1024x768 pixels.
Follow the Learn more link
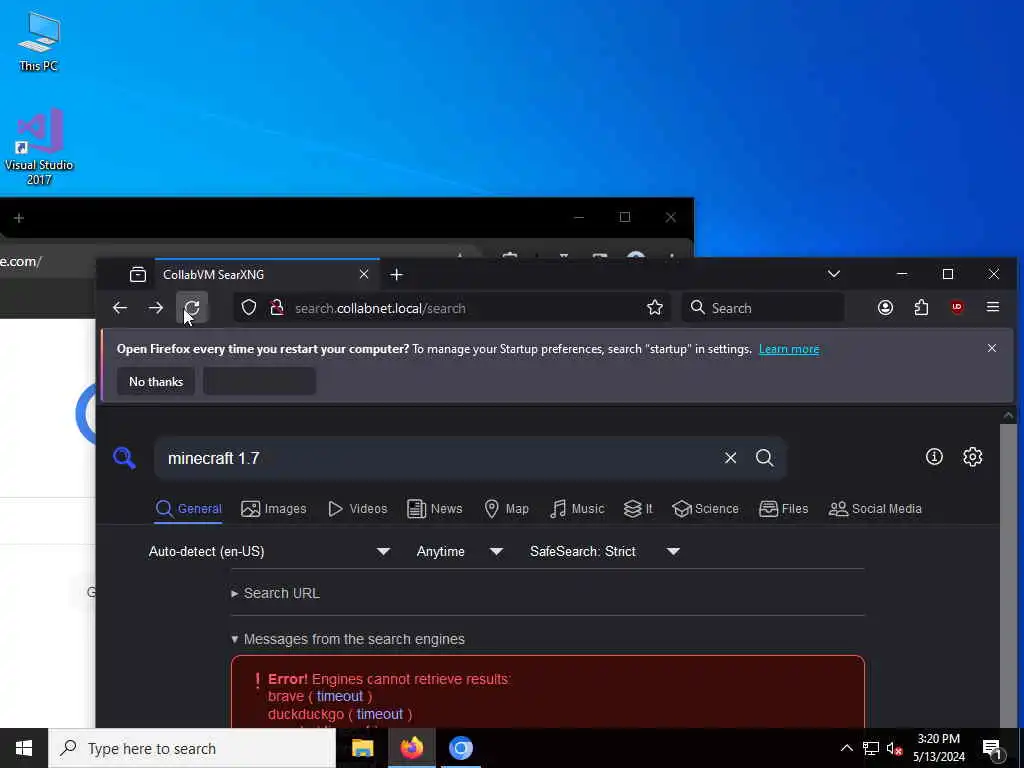coord(789,349)
